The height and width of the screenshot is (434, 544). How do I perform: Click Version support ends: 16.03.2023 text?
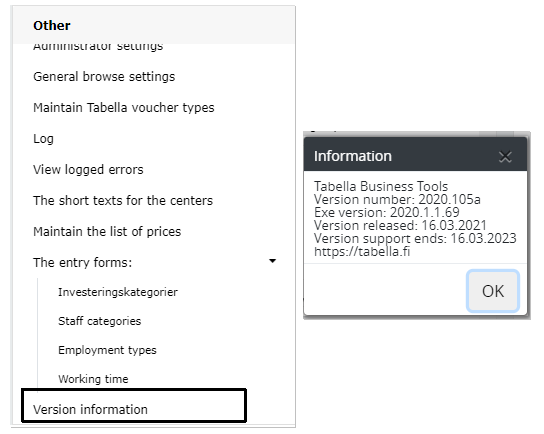415,238
